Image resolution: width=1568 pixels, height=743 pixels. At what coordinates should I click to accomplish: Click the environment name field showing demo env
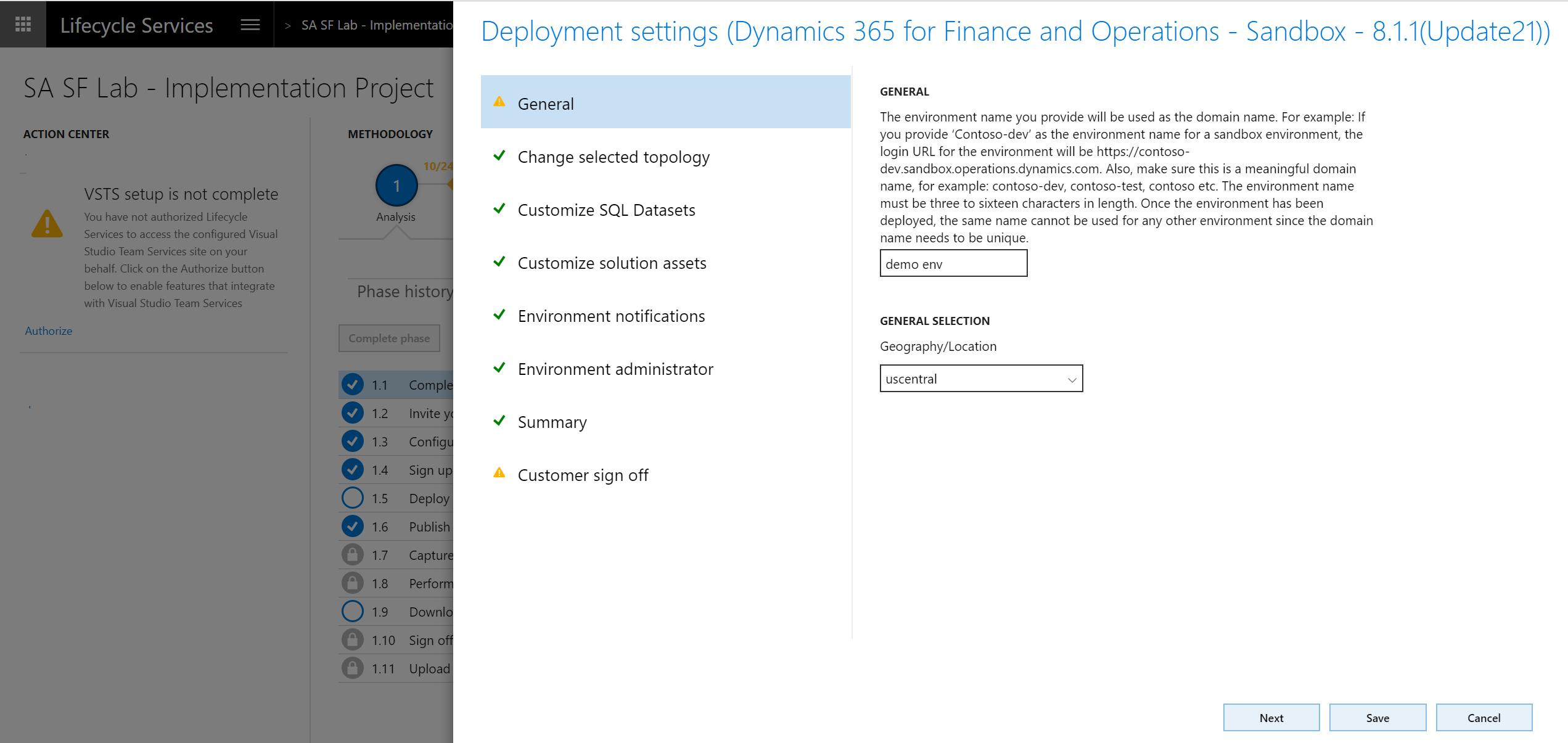pos(953,263)
